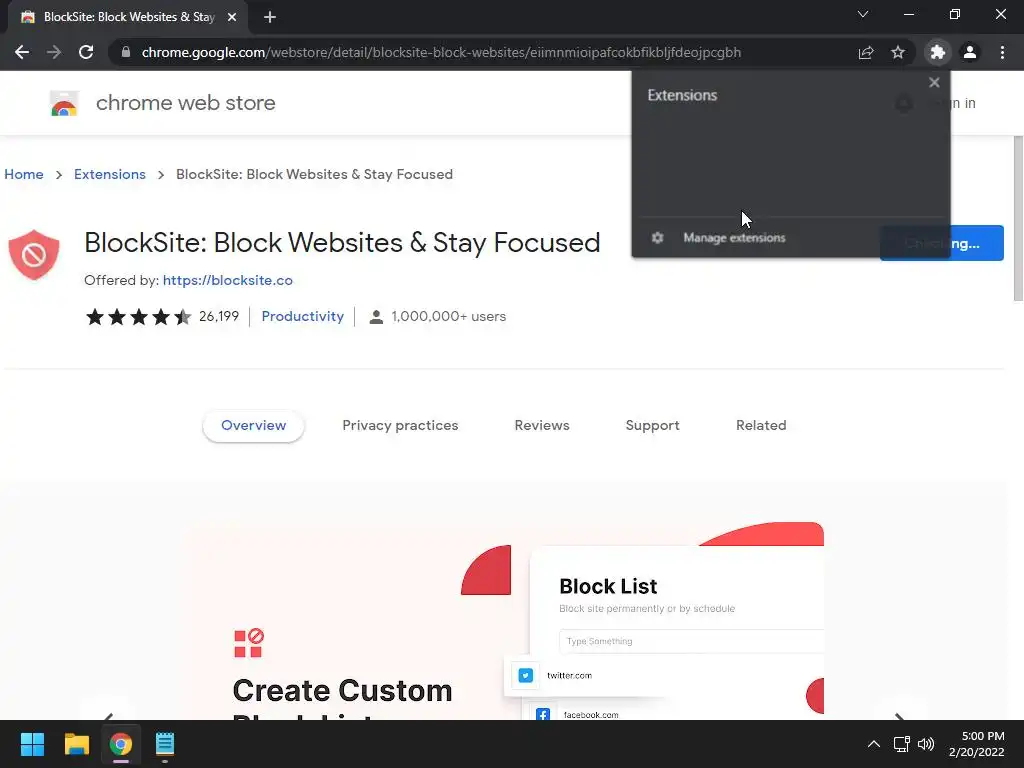Open the Chrome profile icon
The image size is (1024, 768).
(970, 52)
